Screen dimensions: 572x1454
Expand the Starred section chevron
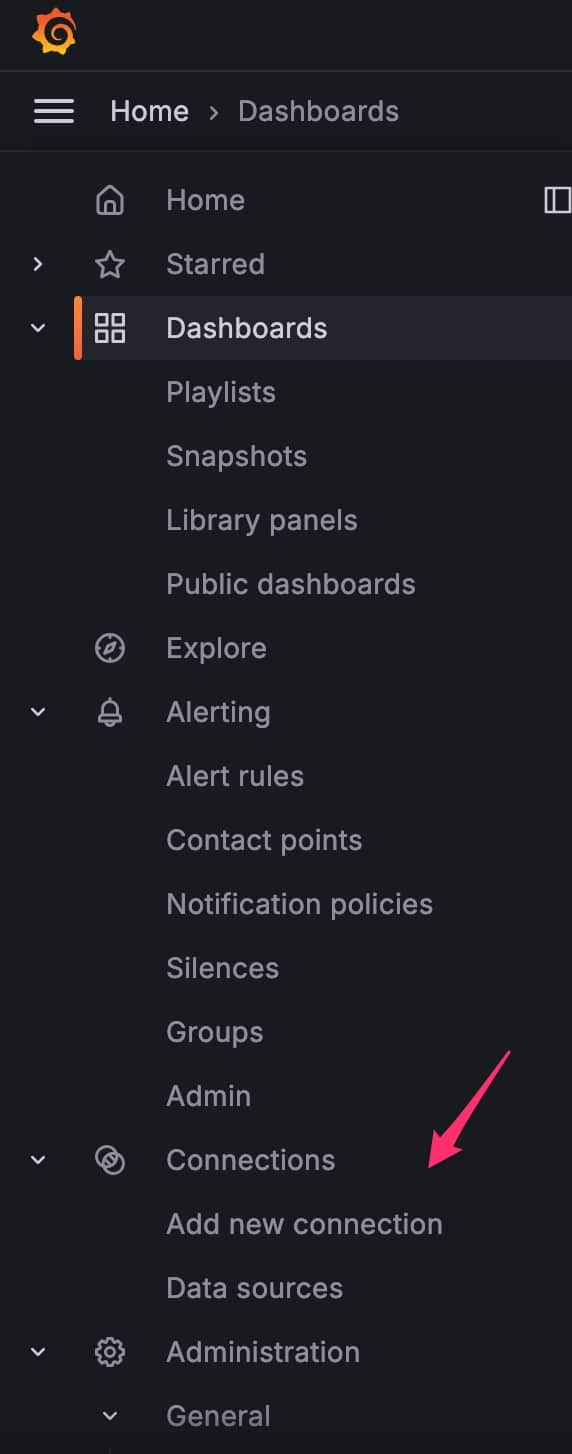[x=38, y=264]
